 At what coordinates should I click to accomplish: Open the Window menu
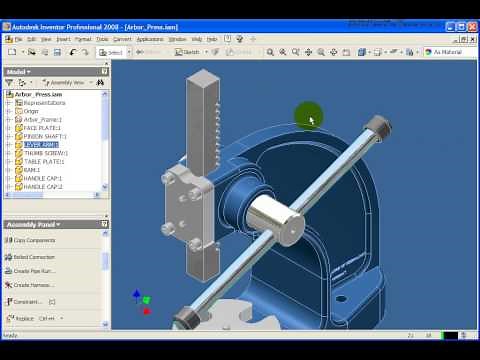(177, 39)
